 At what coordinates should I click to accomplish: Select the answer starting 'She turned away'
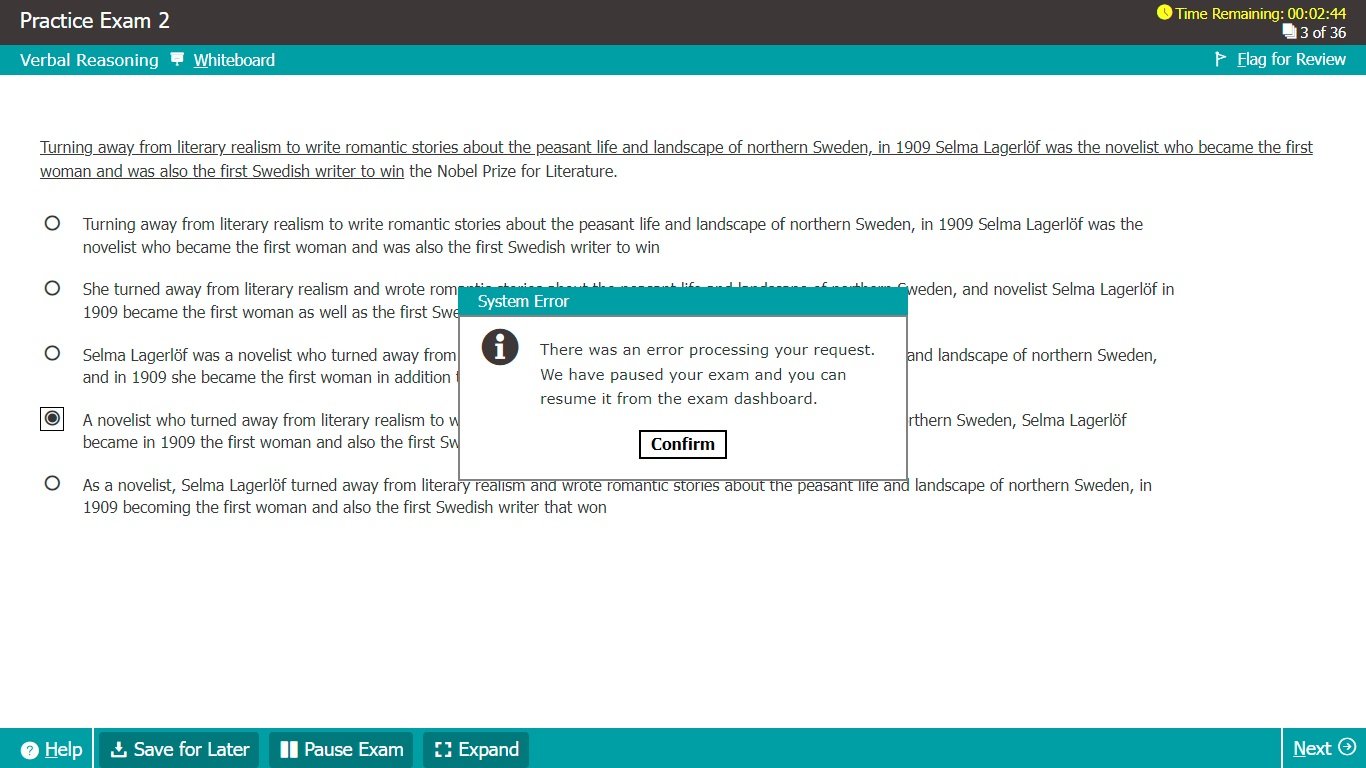pyautogui.click(x=52, y=288)
